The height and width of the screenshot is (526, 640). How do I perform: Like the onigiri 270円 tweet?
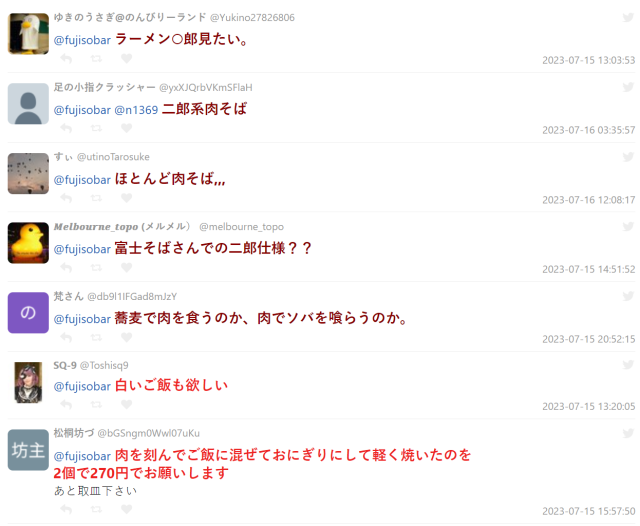[127, 509]
